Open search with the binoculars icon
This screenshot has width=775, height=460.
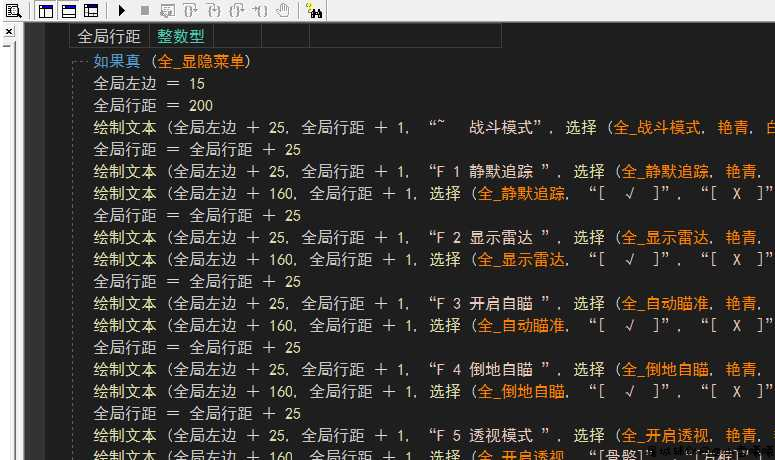tap(314, 10)
